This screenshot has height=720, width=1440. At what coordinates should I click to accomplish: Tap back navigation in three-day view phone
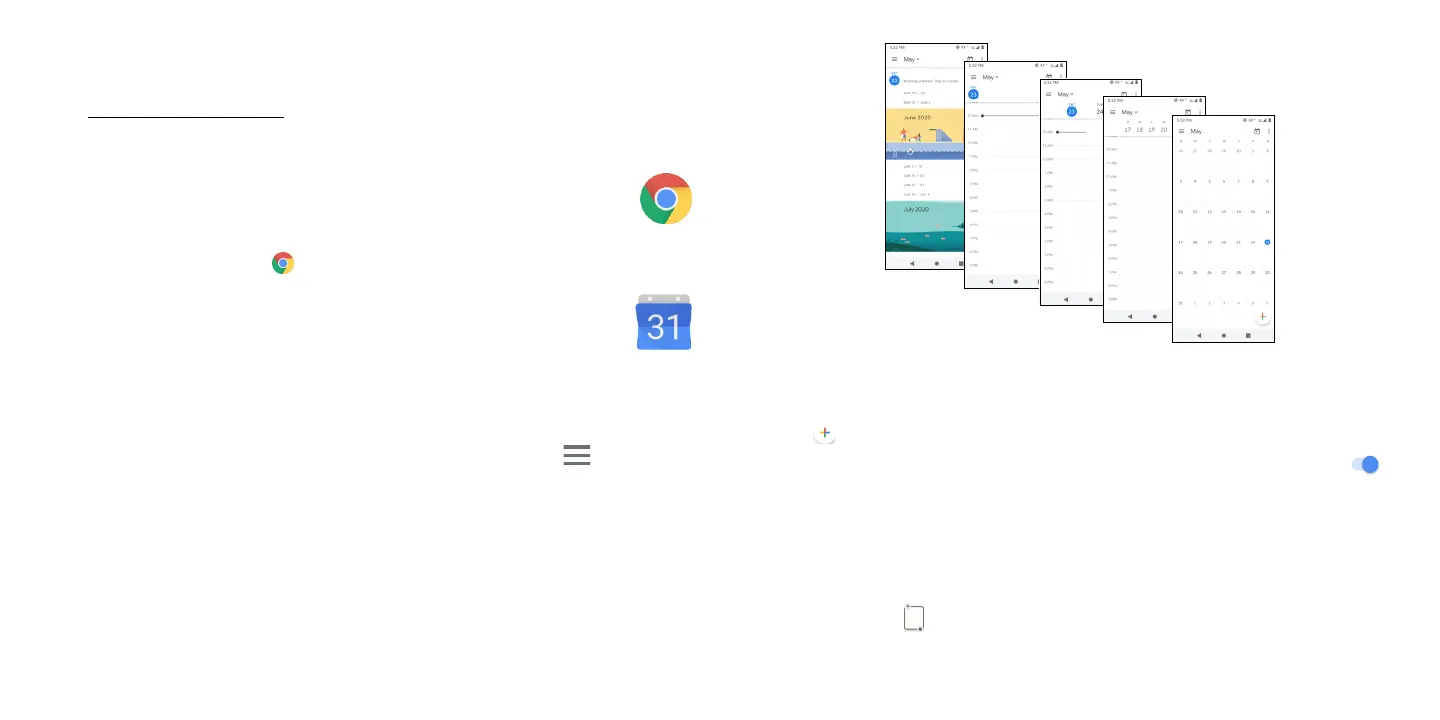1066,299
